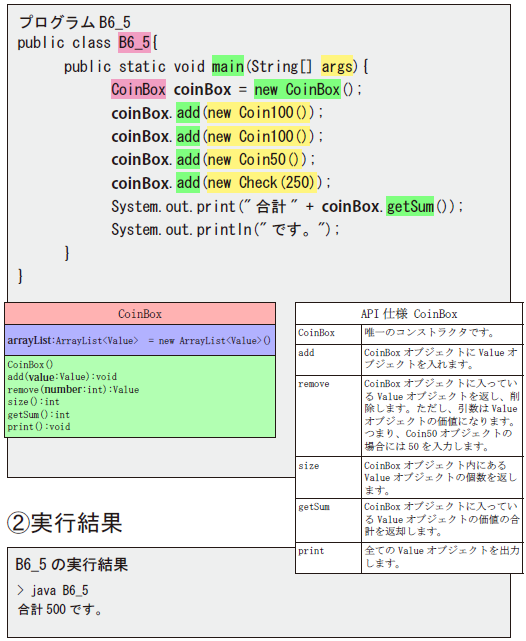
Task: Click the red CoinBox UML class header
Action: pos(140,314)
